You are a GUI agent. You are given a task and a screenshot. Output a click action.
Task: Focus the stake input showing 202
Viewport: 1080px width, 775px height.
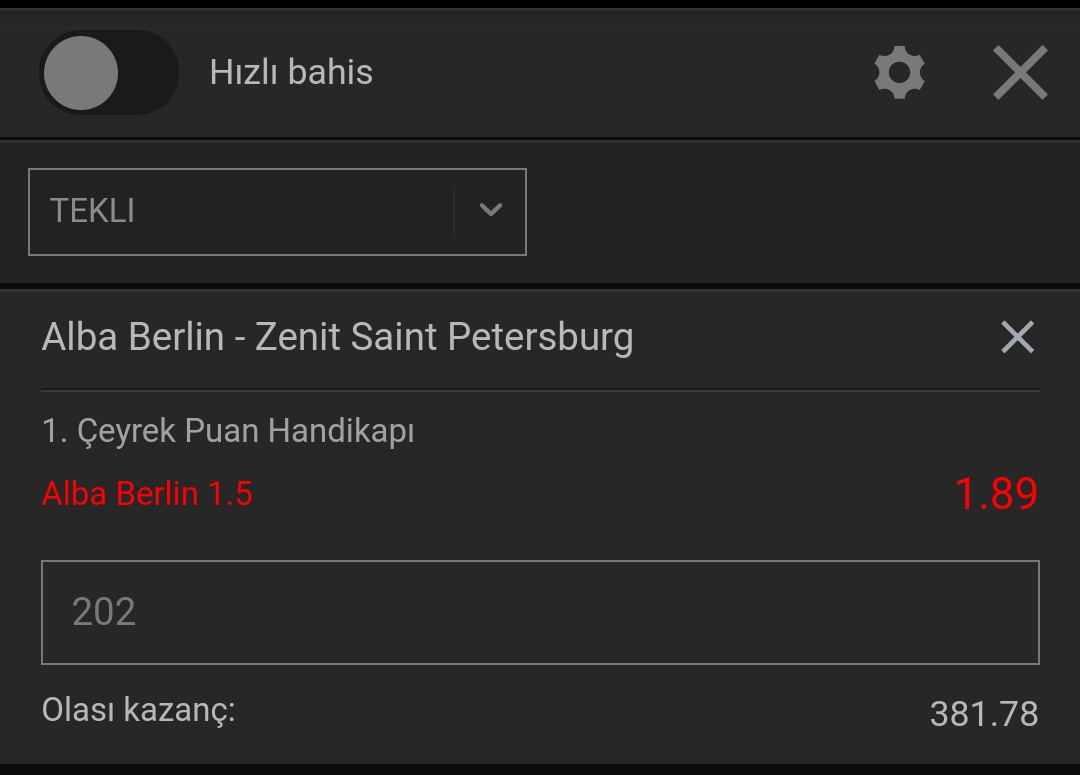point(540,612)
